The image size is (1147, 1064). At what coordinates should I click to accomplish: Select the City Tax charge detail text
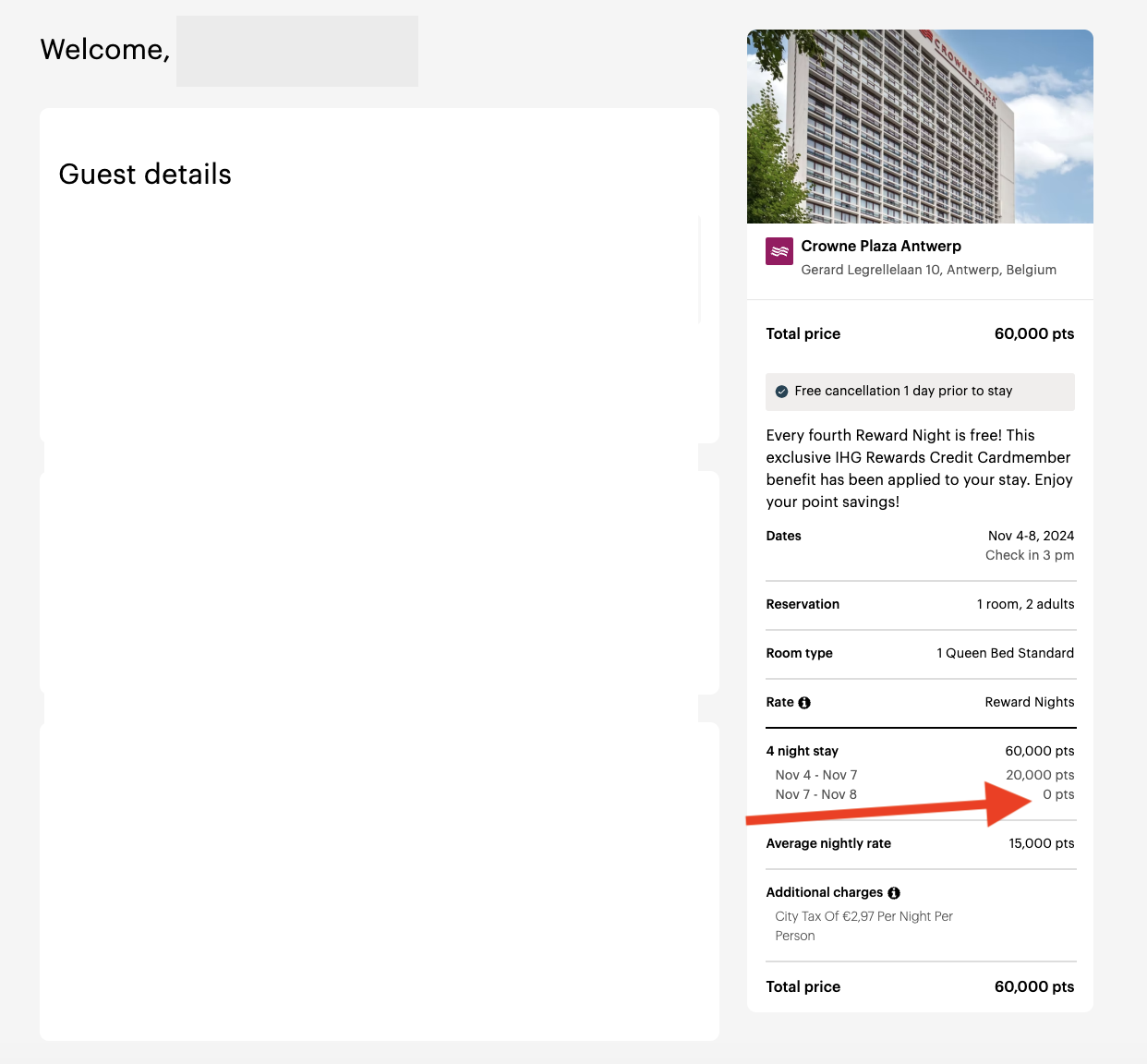(863, 925)
